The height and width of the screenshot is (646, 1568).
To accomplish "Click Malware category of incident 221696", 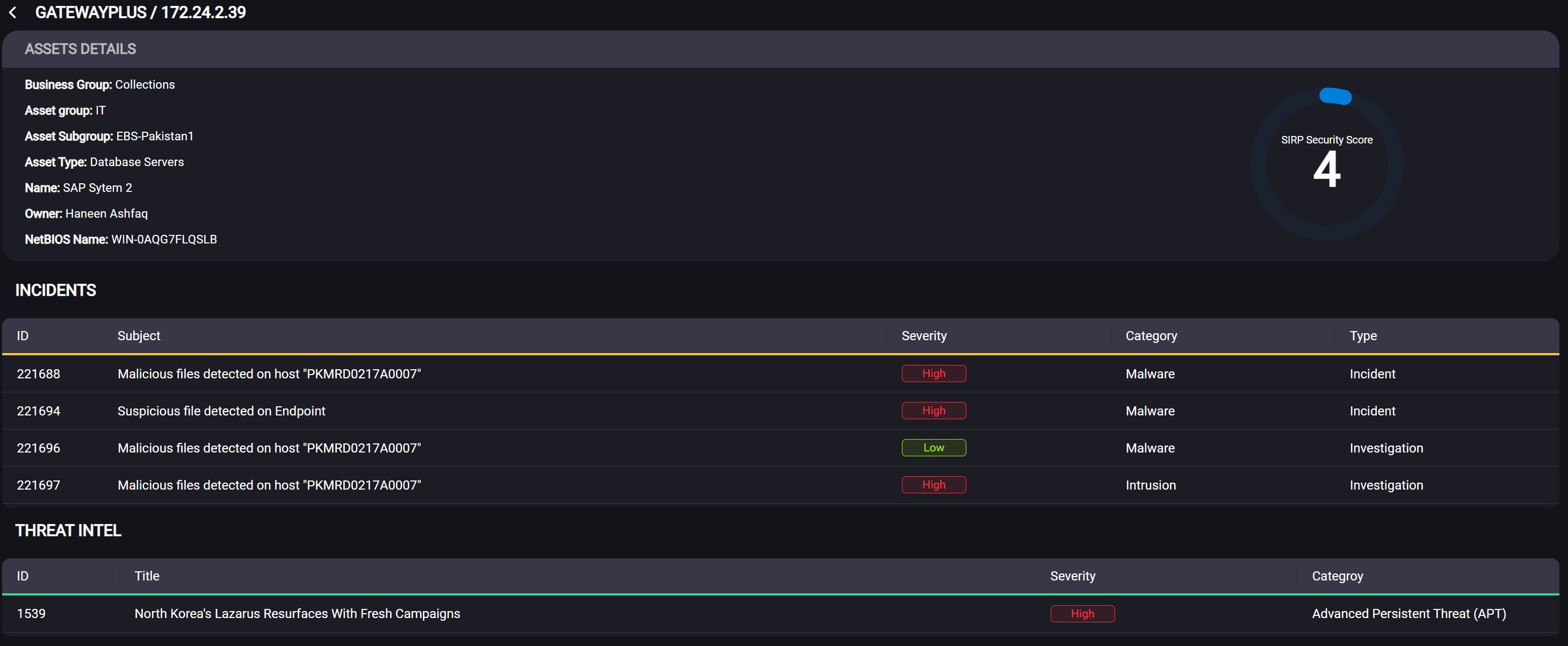I will [x=1150, y=448].
